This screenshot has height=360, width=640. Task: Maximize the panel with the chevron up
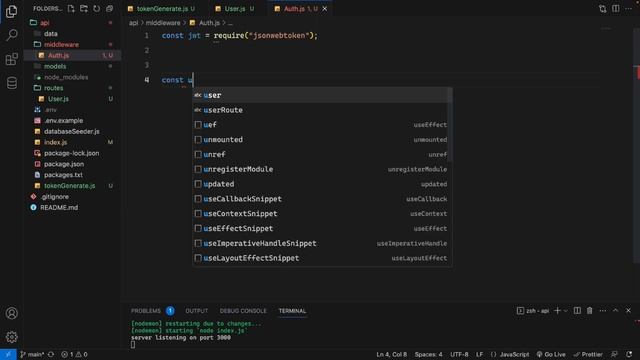(616, 311)
